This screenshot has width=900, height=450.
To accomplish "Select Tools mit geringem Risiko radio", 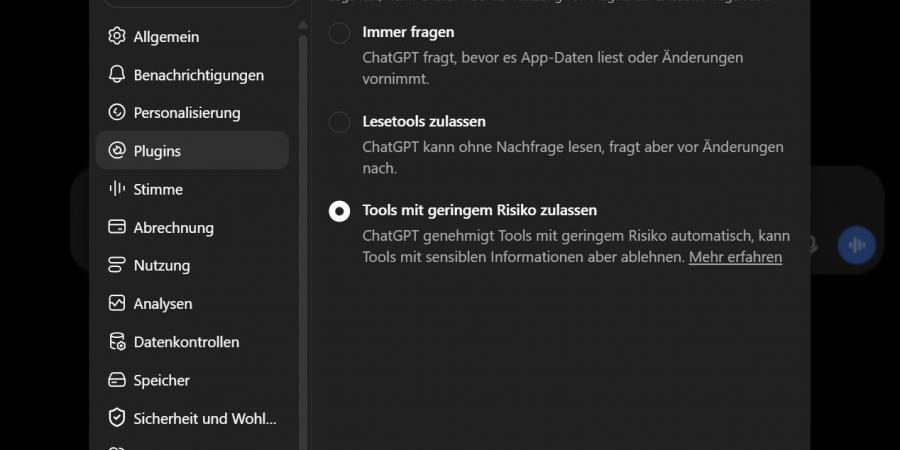I will coord(339,211).
